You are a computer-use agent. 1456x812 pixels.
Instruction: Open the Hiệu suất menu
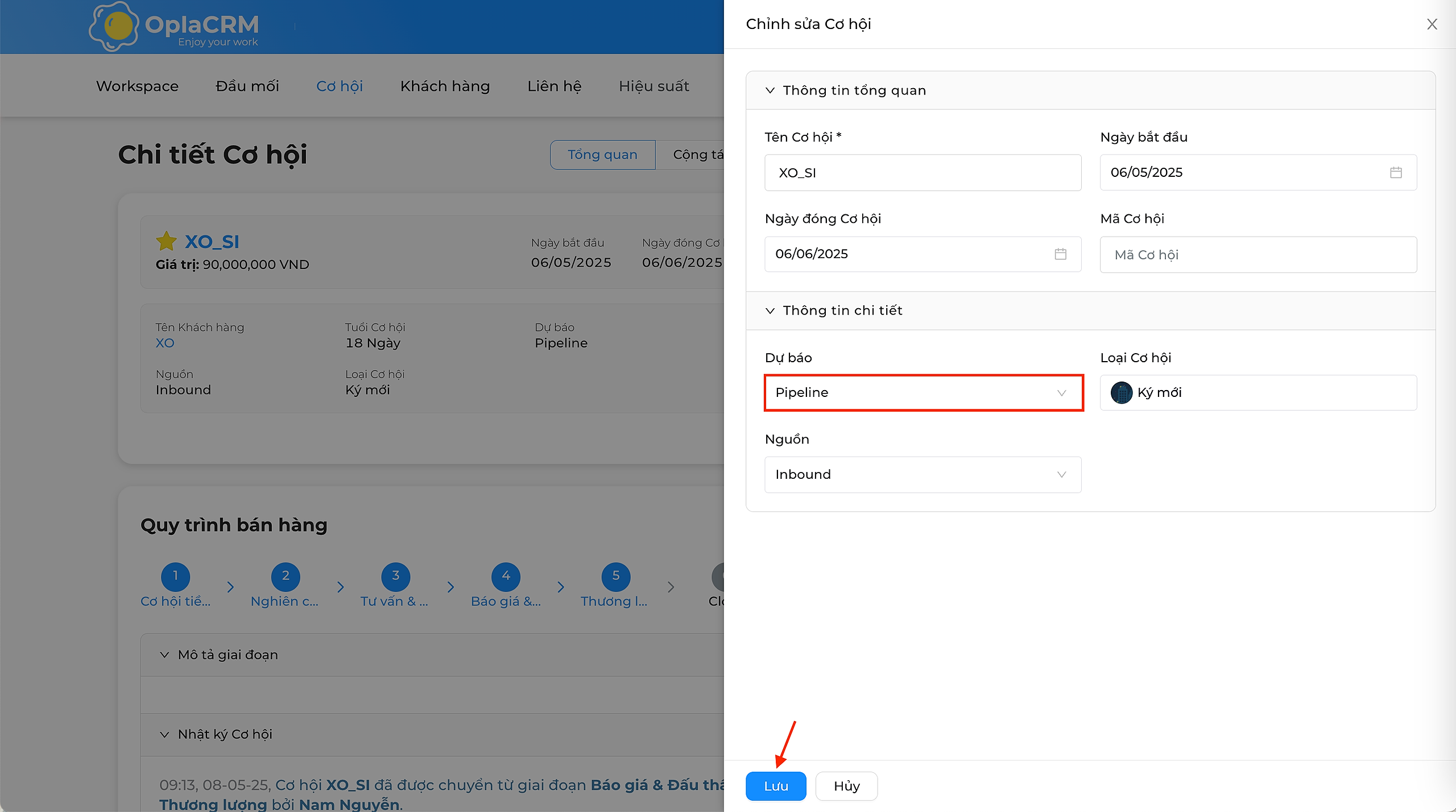tap(654, 86)
